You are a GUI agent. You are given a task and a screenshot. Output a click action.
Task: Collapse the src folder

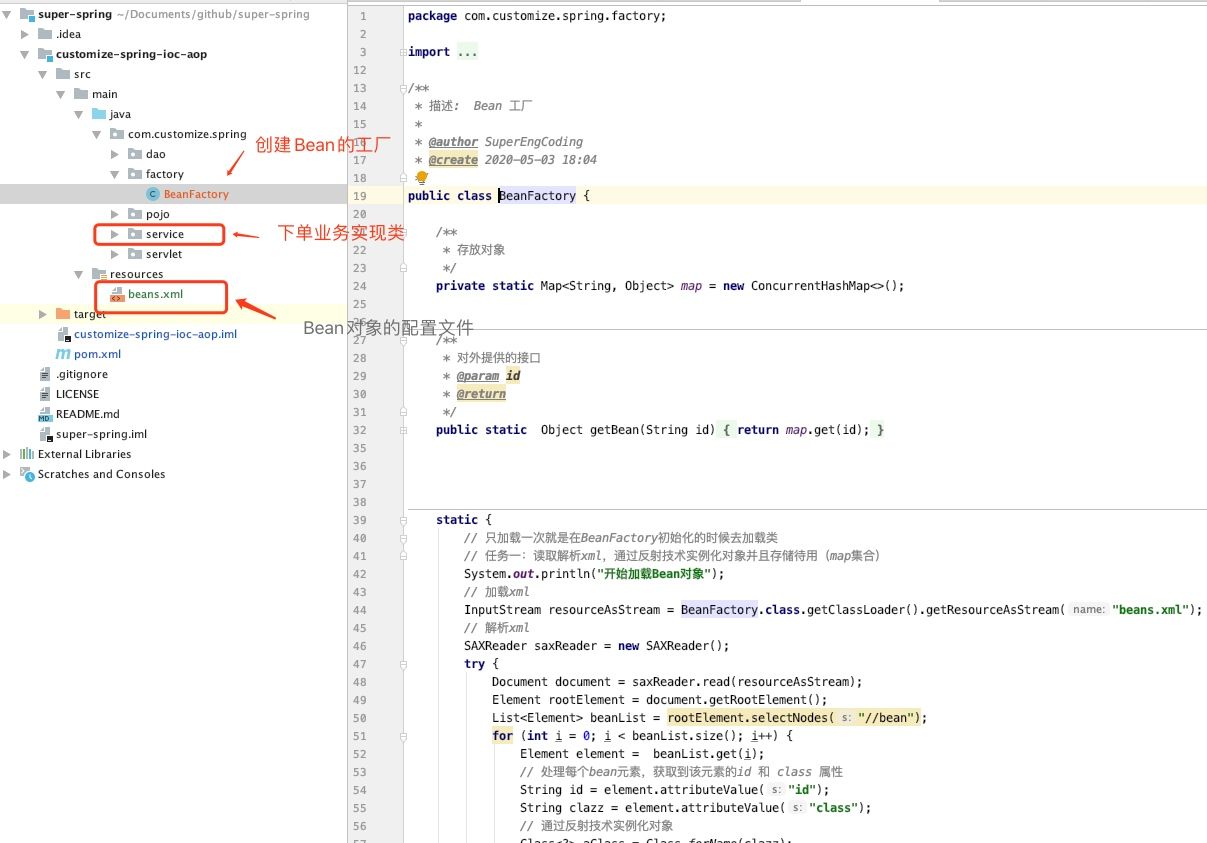pyautogui.click(x=43, y=74)
